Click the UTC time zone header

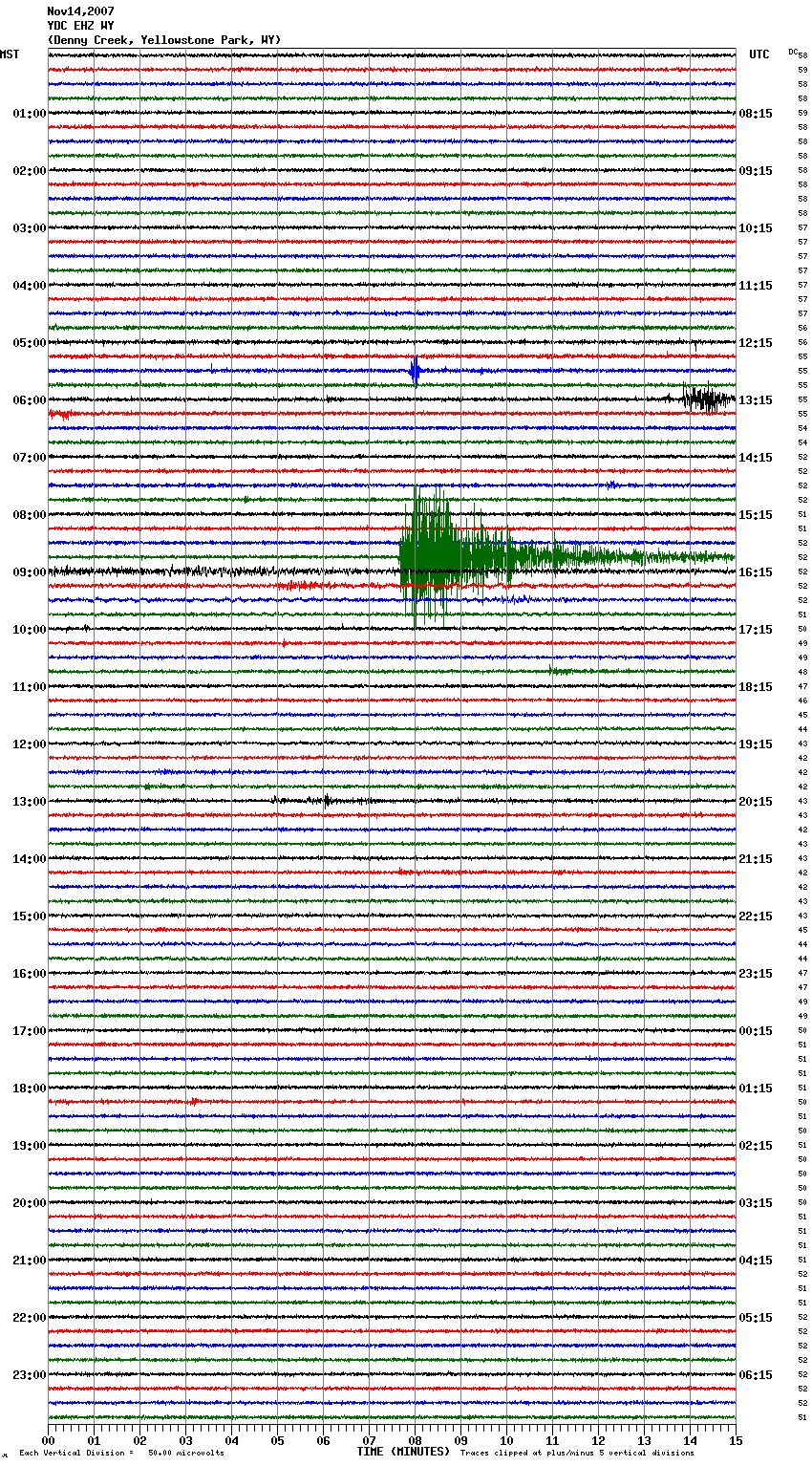point(759,54)
